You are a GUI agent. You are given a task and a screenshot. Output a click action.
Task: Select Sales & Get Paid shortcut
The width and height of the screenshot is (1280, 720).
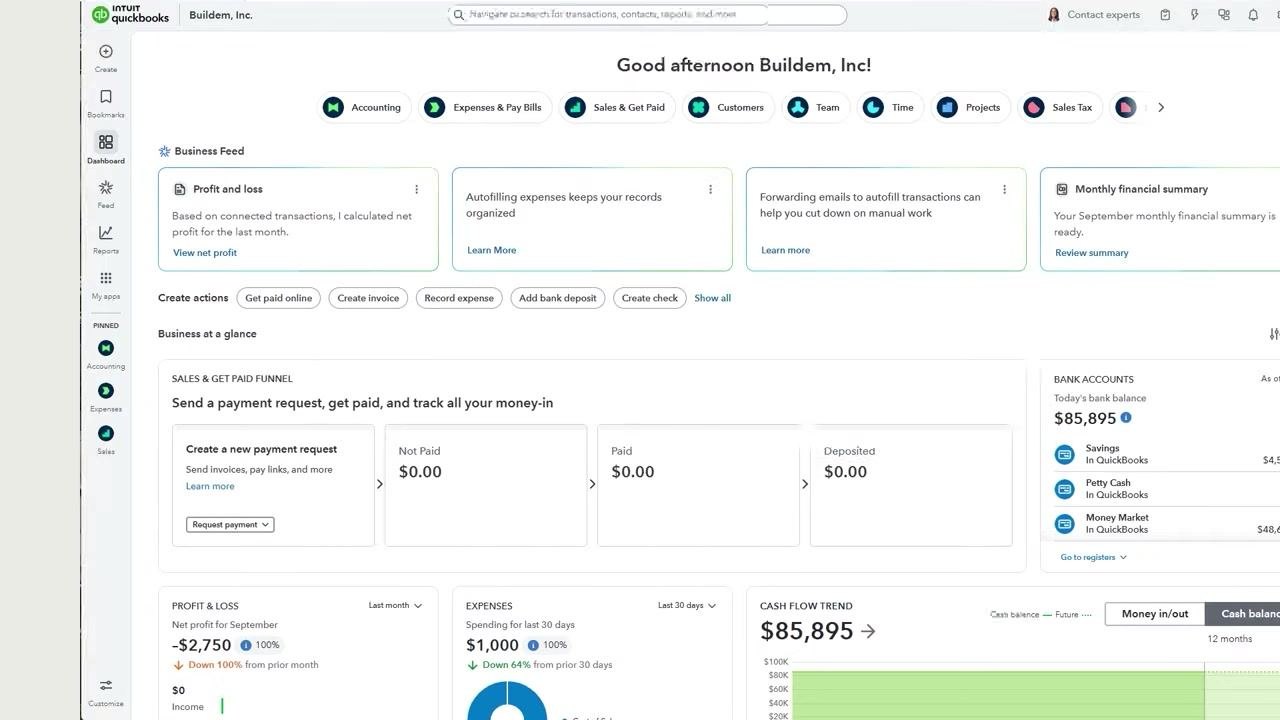(x=618, y=107)
